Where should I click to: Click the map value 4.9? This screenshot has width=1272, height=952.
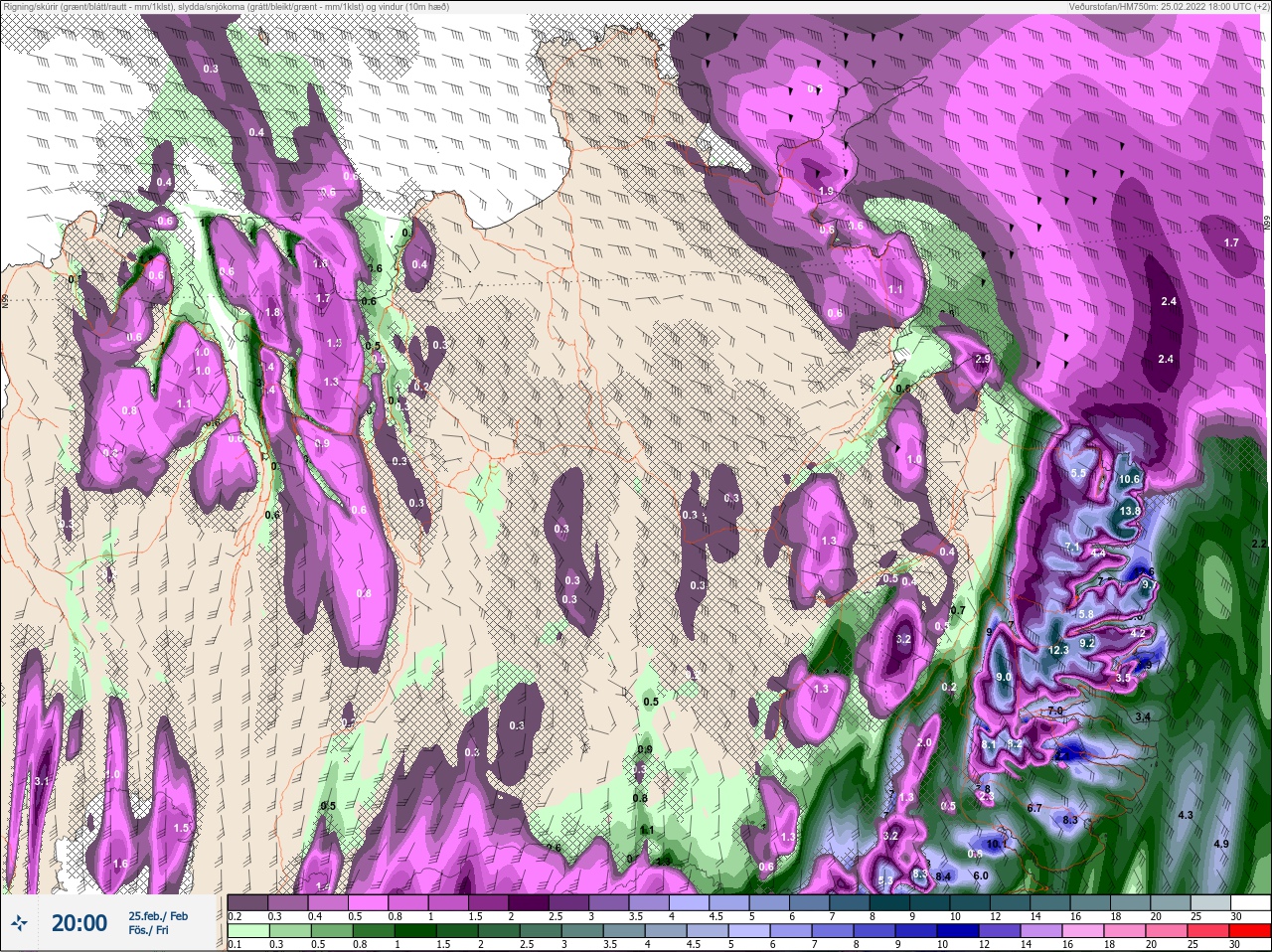tap(1222, 844)
